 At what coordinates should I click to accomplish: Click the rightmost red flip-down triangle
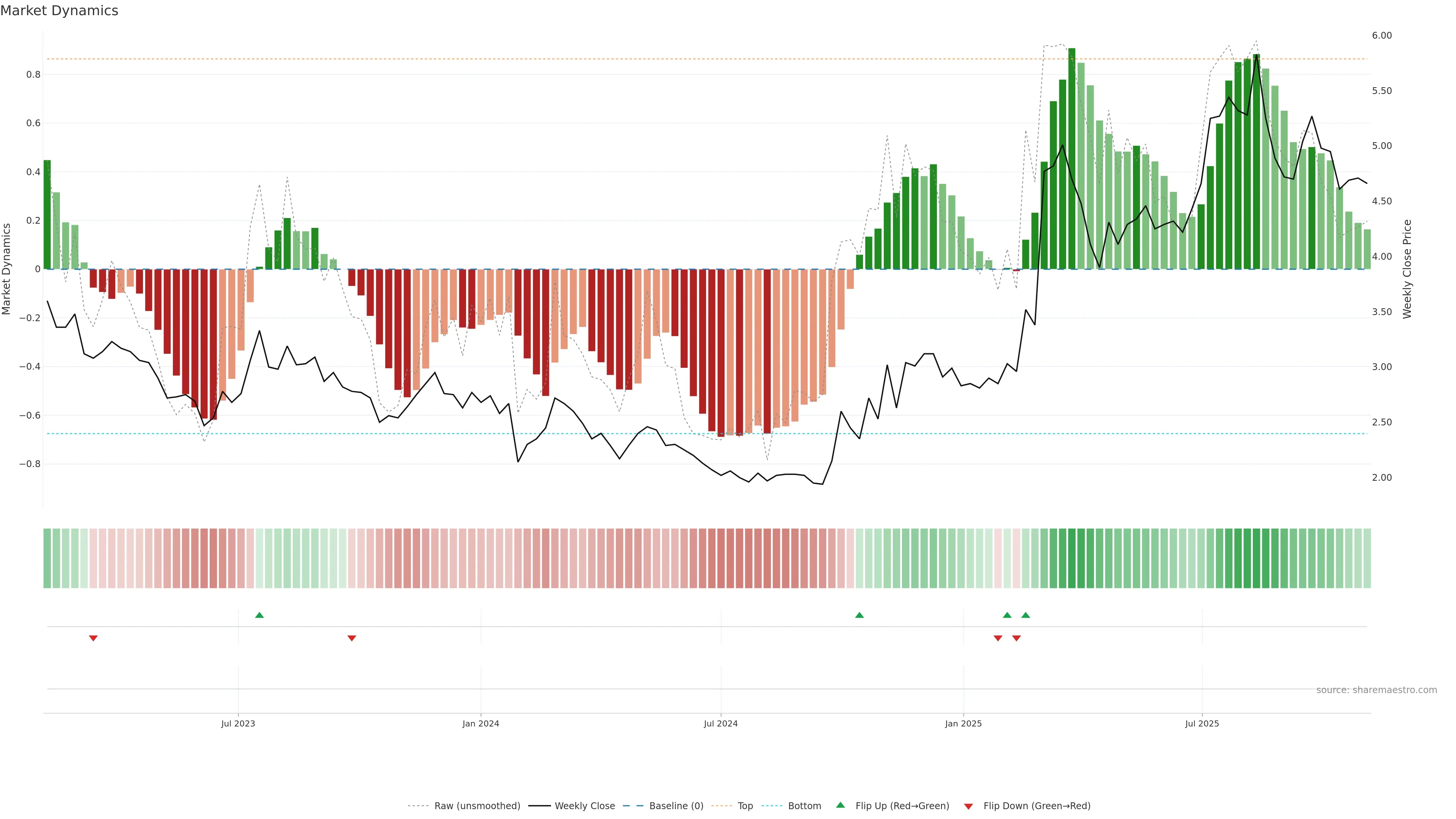(x=1016, y=638)
